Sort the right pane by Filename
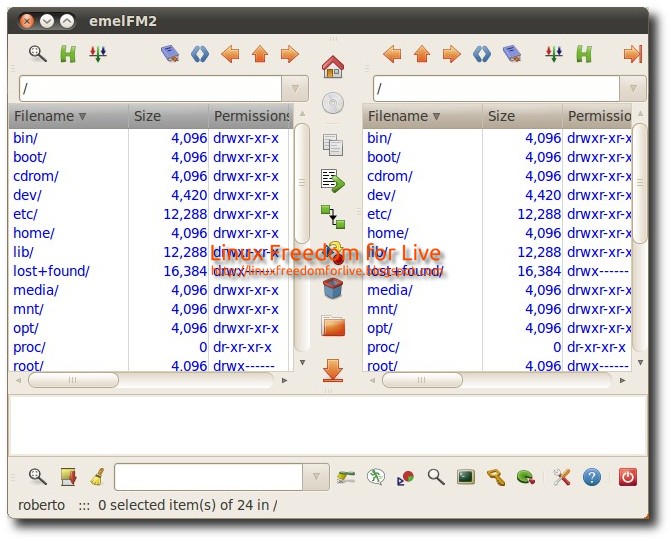 [423, 116]
